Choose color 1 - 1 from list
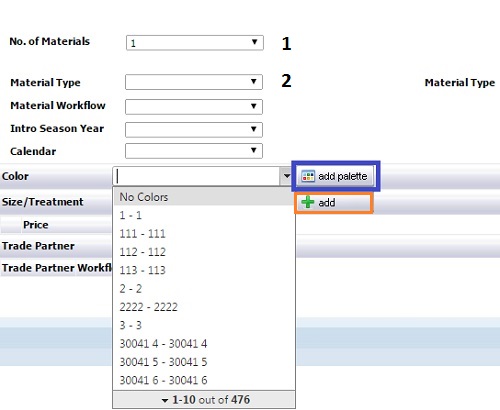The width and height of the screenshot is (500, 410). [204, 215]
